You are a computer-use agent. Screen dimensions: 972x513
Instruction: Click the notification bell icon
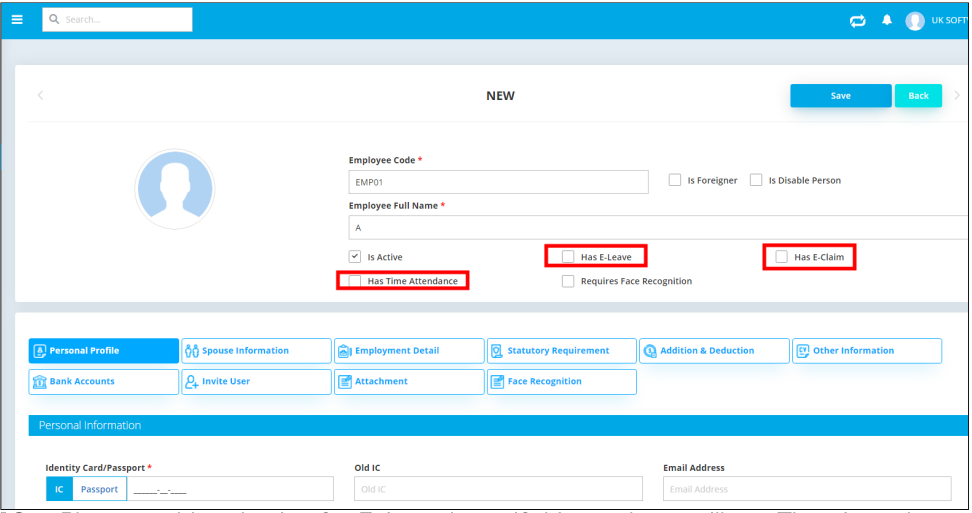coord(886,20)
